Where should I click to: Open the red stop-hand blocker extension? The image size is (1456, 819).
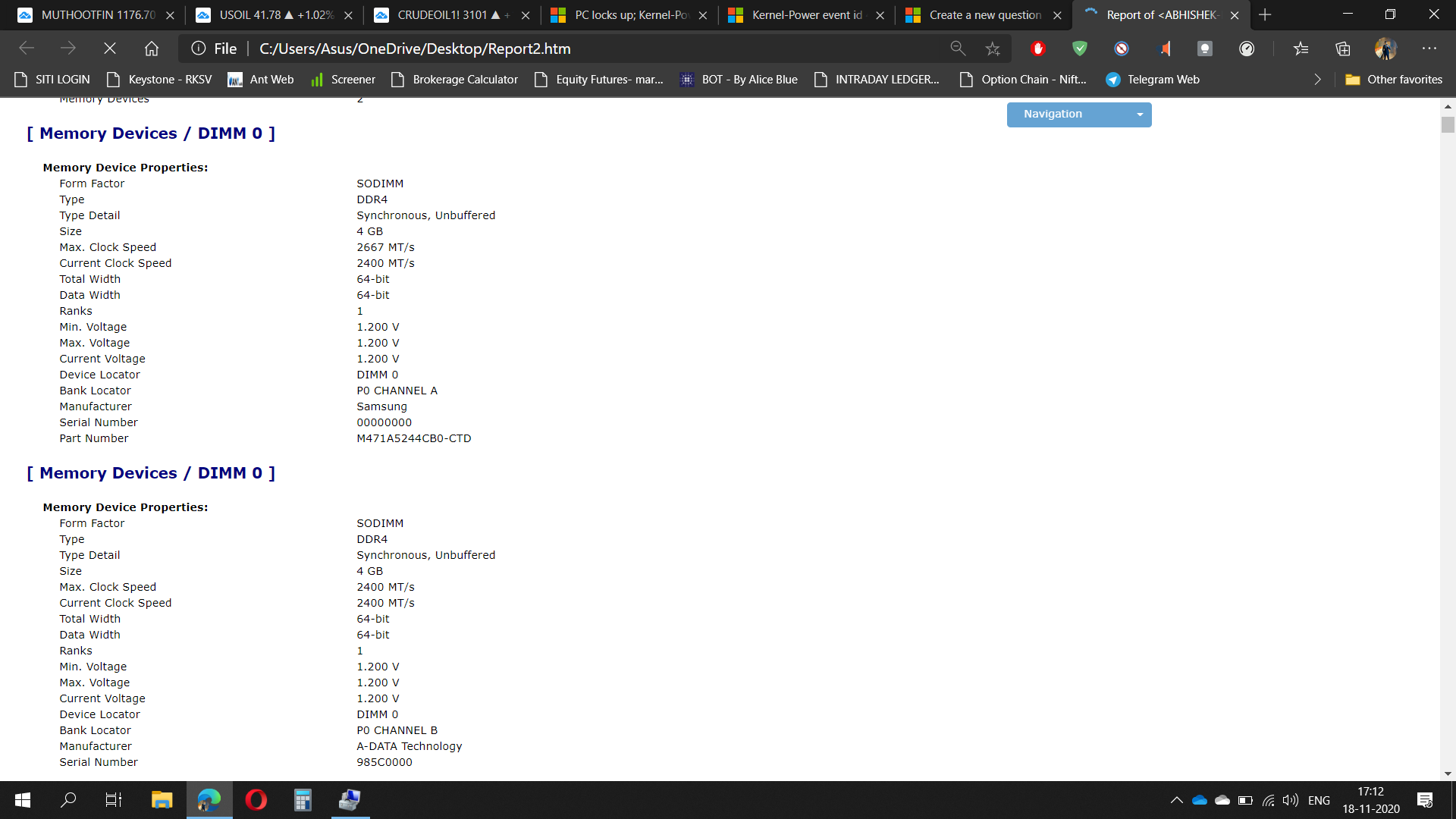(x=1038, y=49)
